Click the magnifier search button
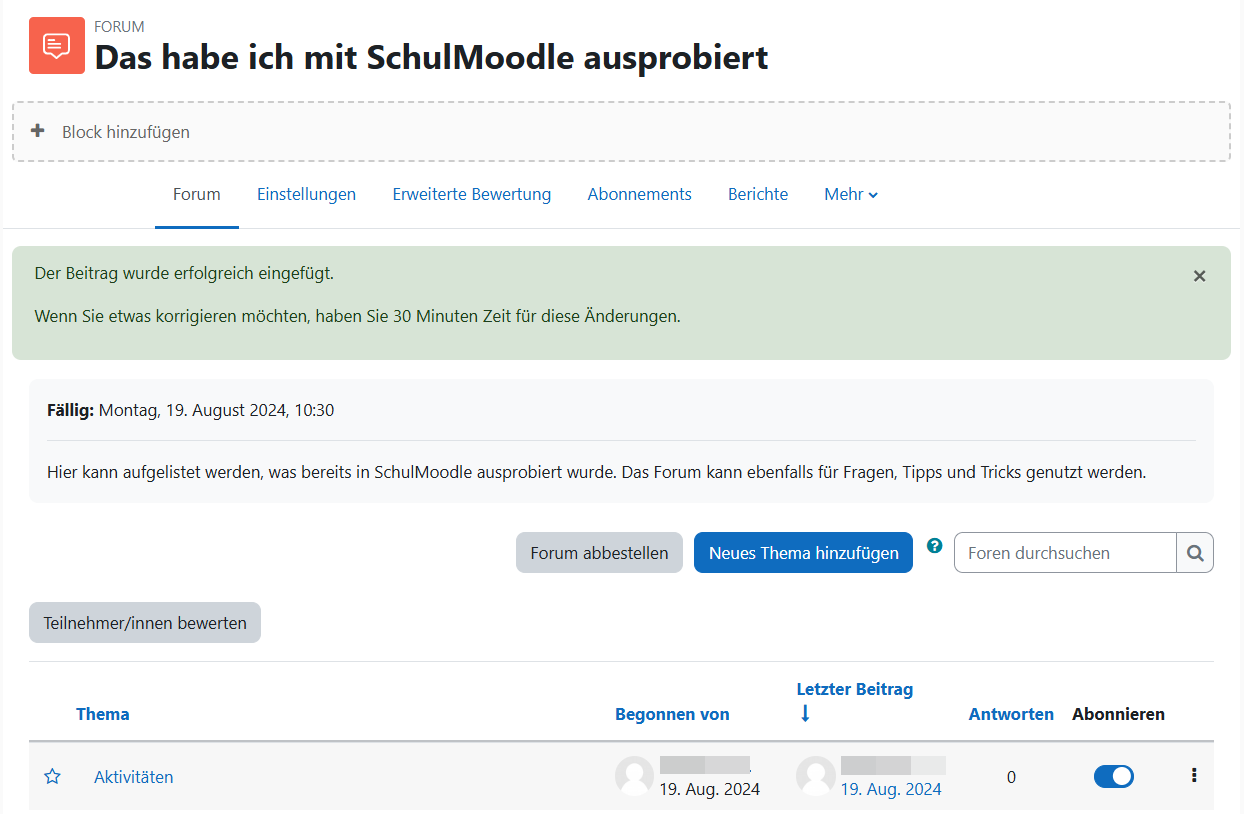Image resolution: width=1244 pixels, height=814 pixels. tap(1195, 552)
